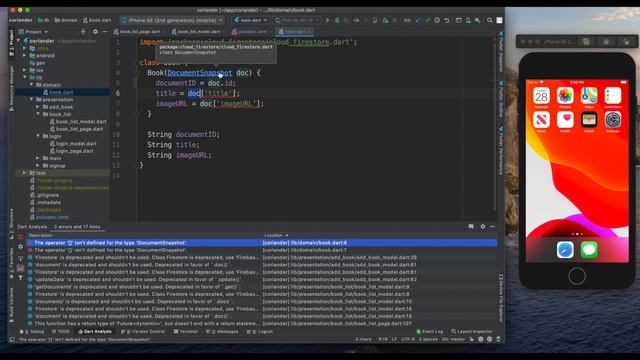This screenshot has height=360, width=640.
Task: Open the Terminal tool window tab
Action: 186,331
